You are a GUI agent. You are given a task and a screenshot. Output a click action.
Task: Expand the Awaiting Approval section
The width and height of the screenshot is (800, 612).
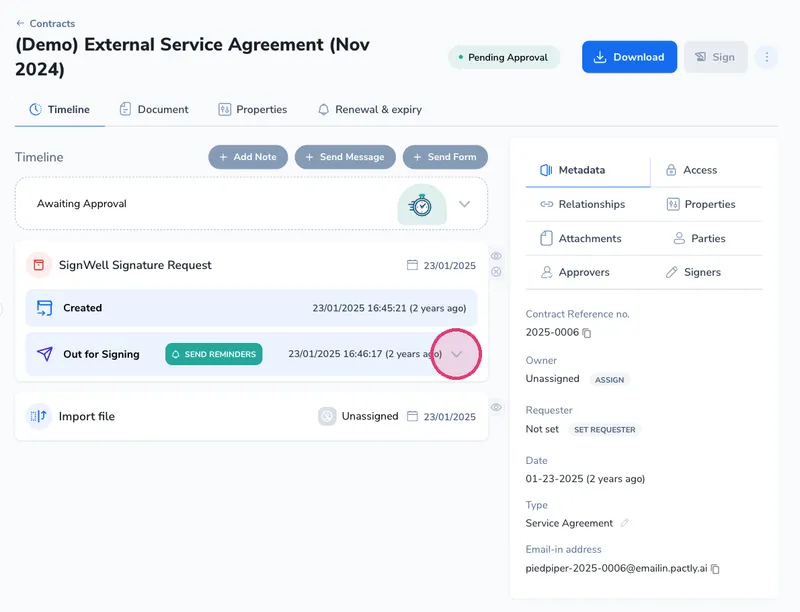point(464,204)
